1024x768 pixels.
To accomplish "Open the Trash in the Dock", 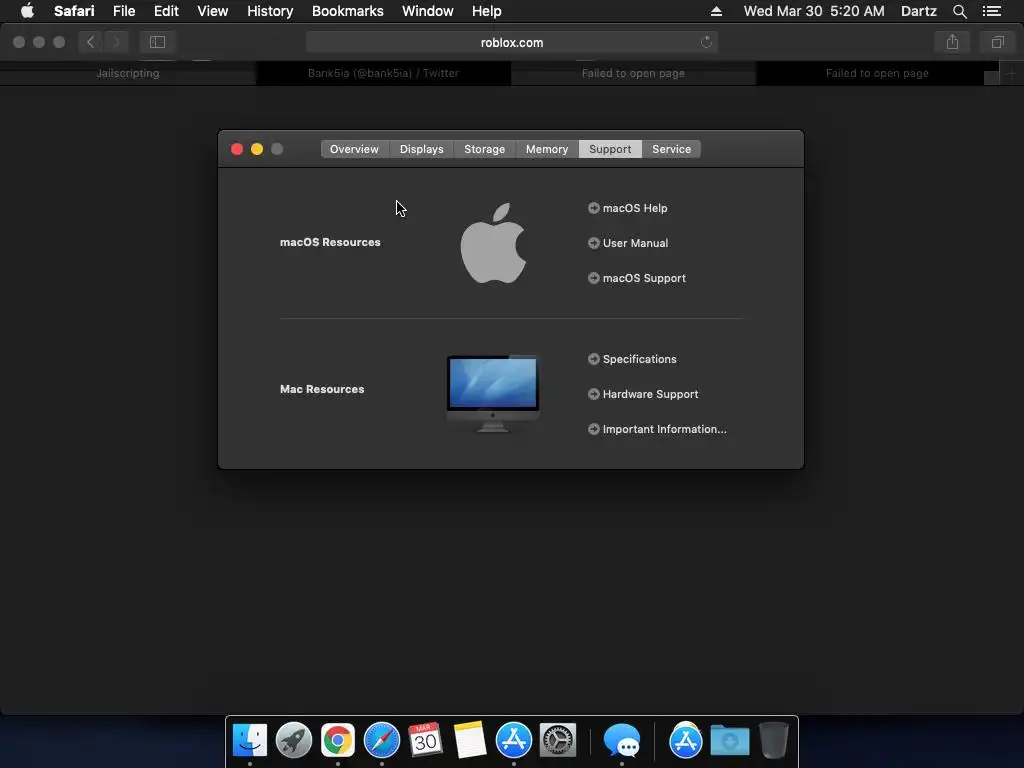I will [774, 740].
